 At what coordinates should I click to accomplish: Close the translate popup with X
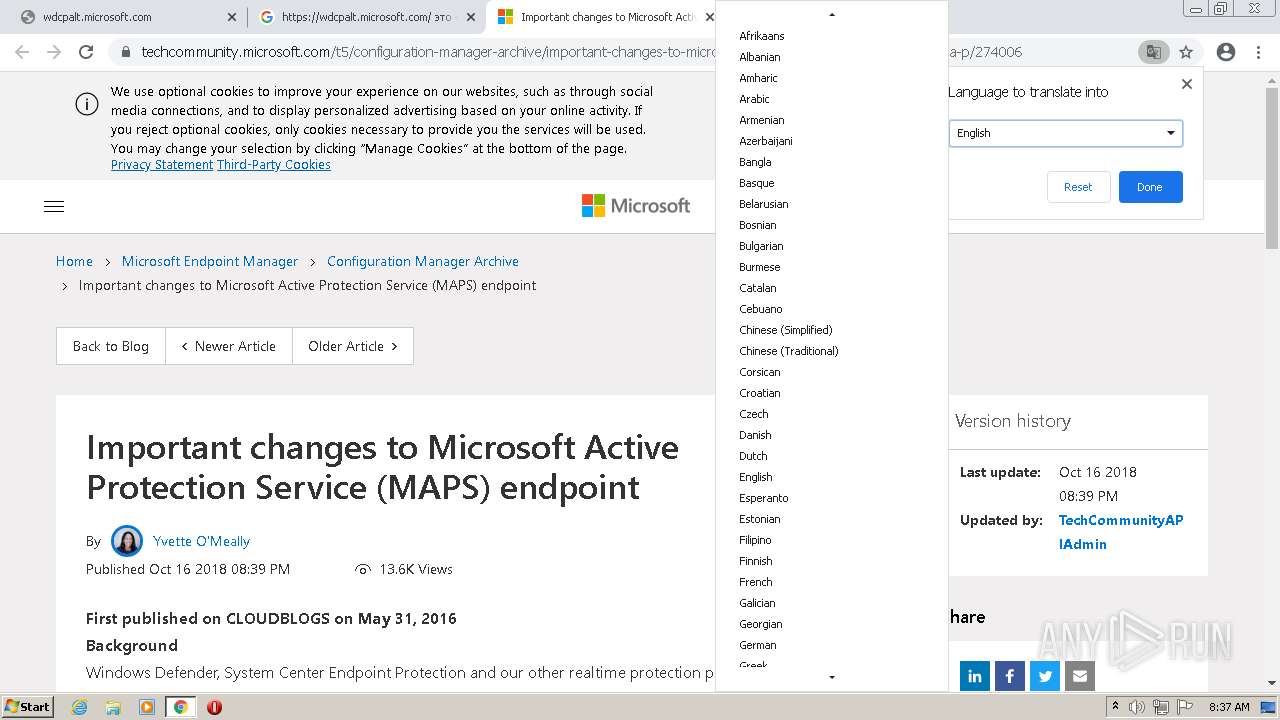1187,84
